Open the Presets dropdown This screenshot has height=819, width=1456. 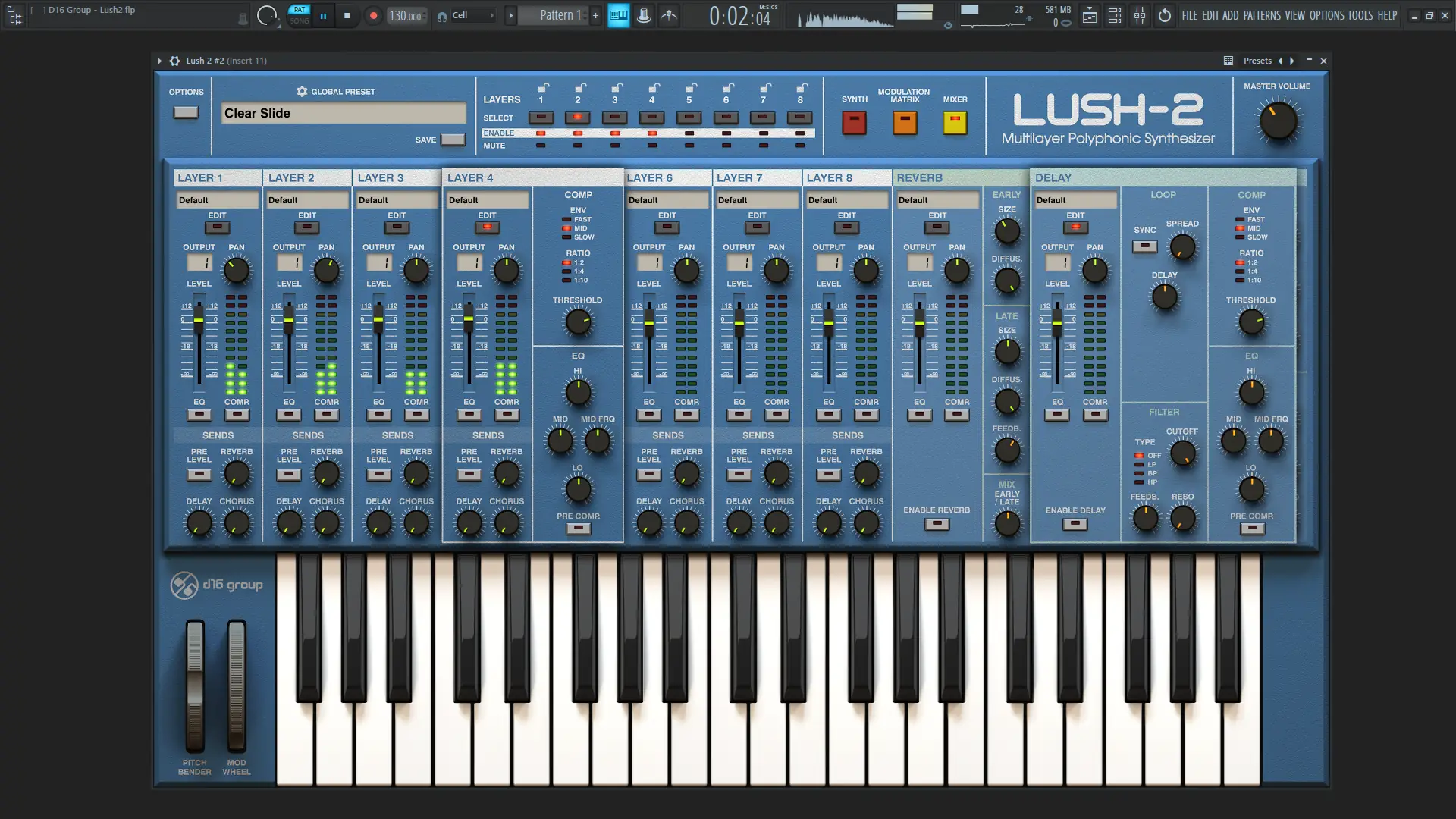coord(1257,61)
